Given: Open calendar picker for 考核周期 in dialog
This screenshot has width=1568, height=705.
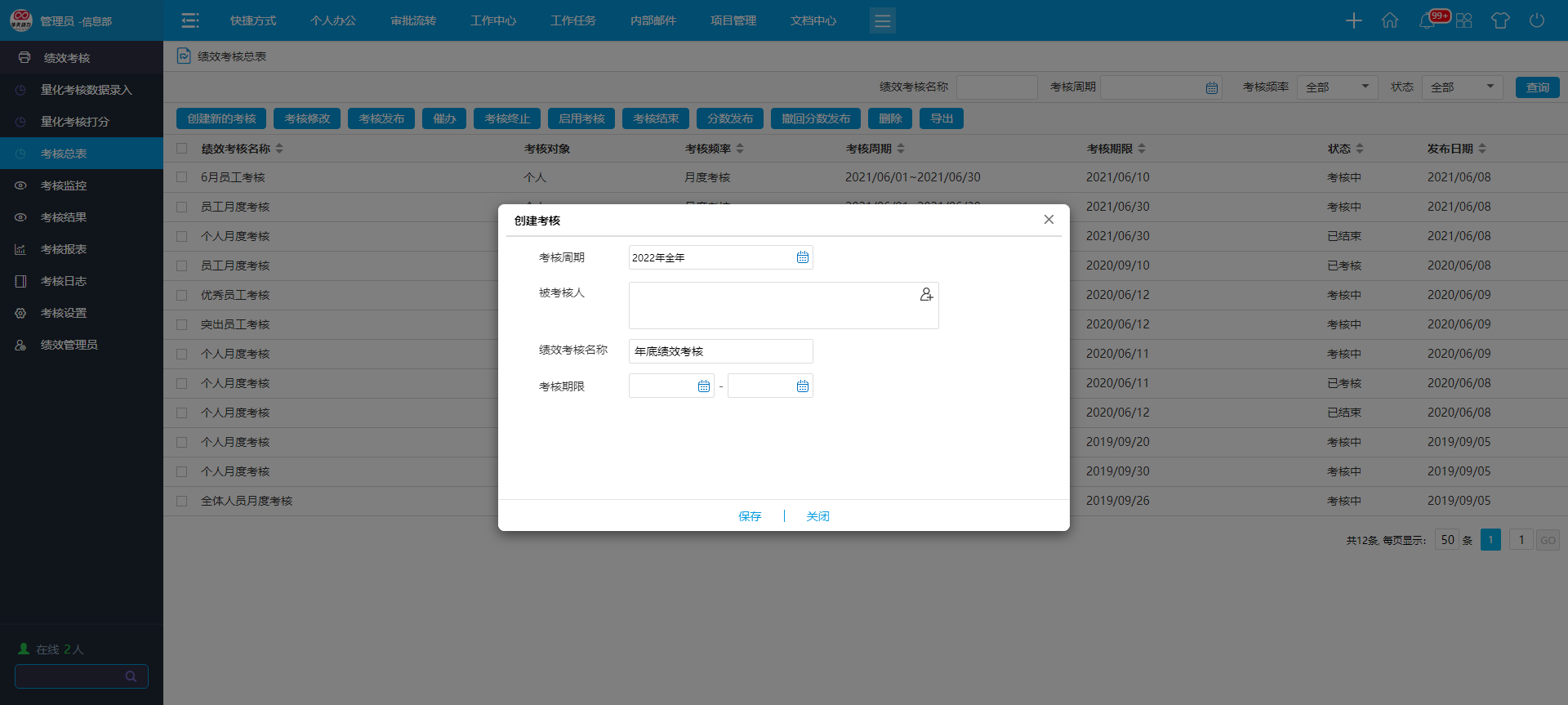Looking at the screenshot, I should [x=802, y=257].
